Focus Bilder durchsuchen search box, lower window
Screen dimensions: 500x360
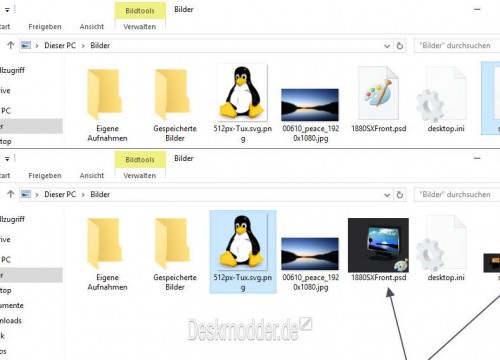(x=457, y=195)
